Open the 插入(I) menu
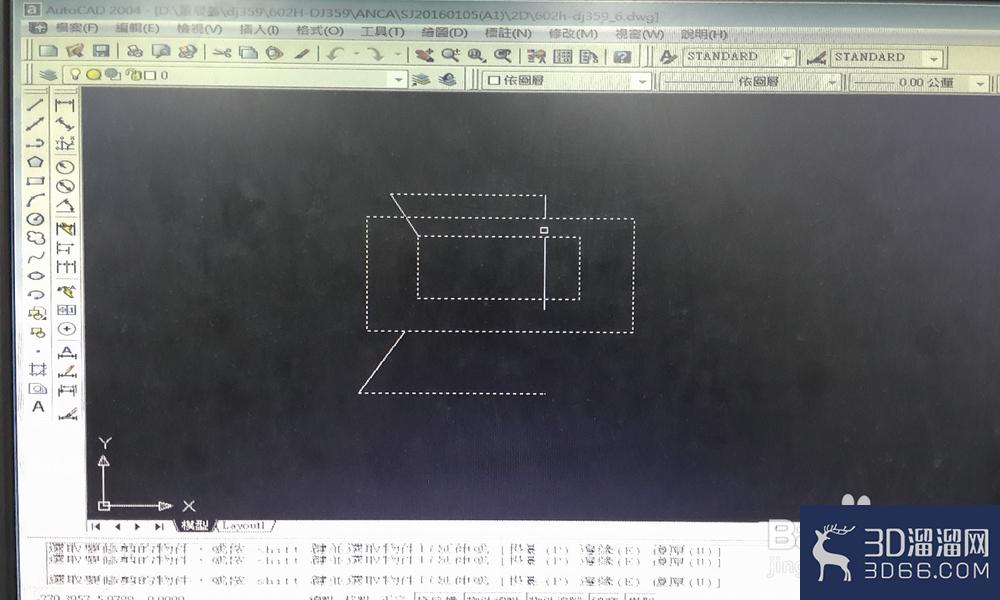Viewport: 1000px width, 600px height. pos(259,29)
